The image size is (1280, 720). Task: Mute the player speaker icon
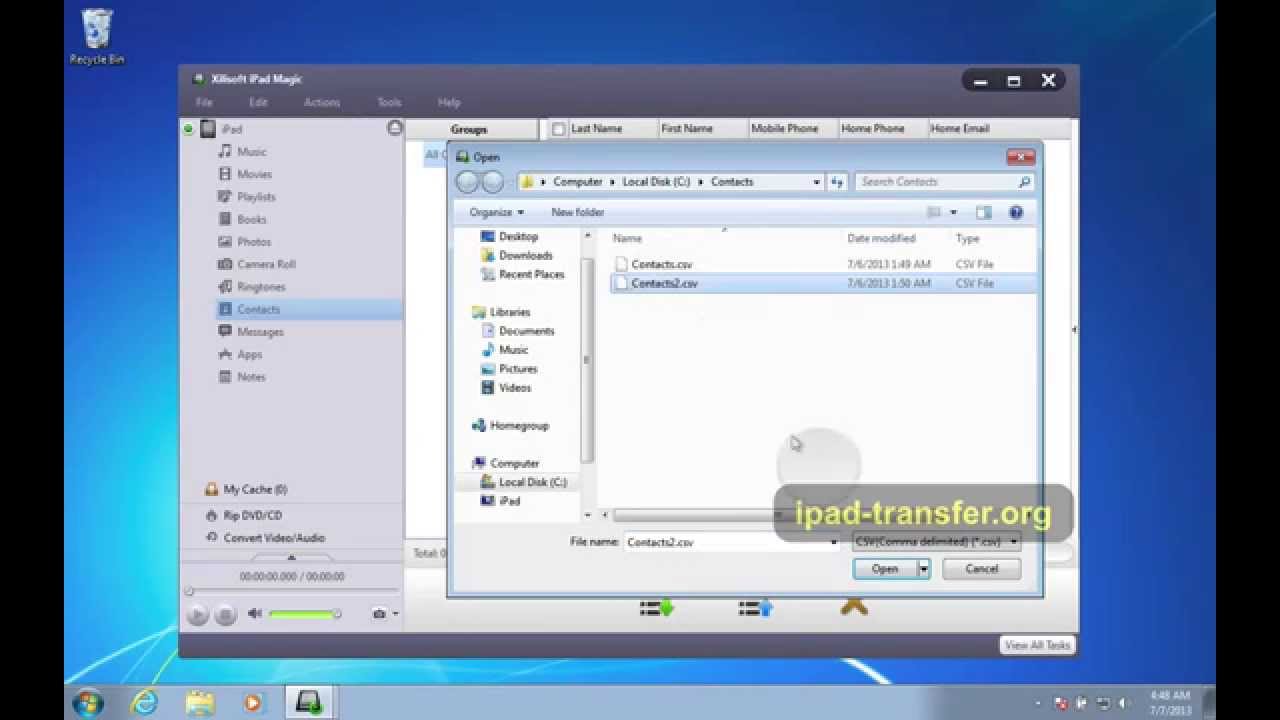tap(255, 614)
